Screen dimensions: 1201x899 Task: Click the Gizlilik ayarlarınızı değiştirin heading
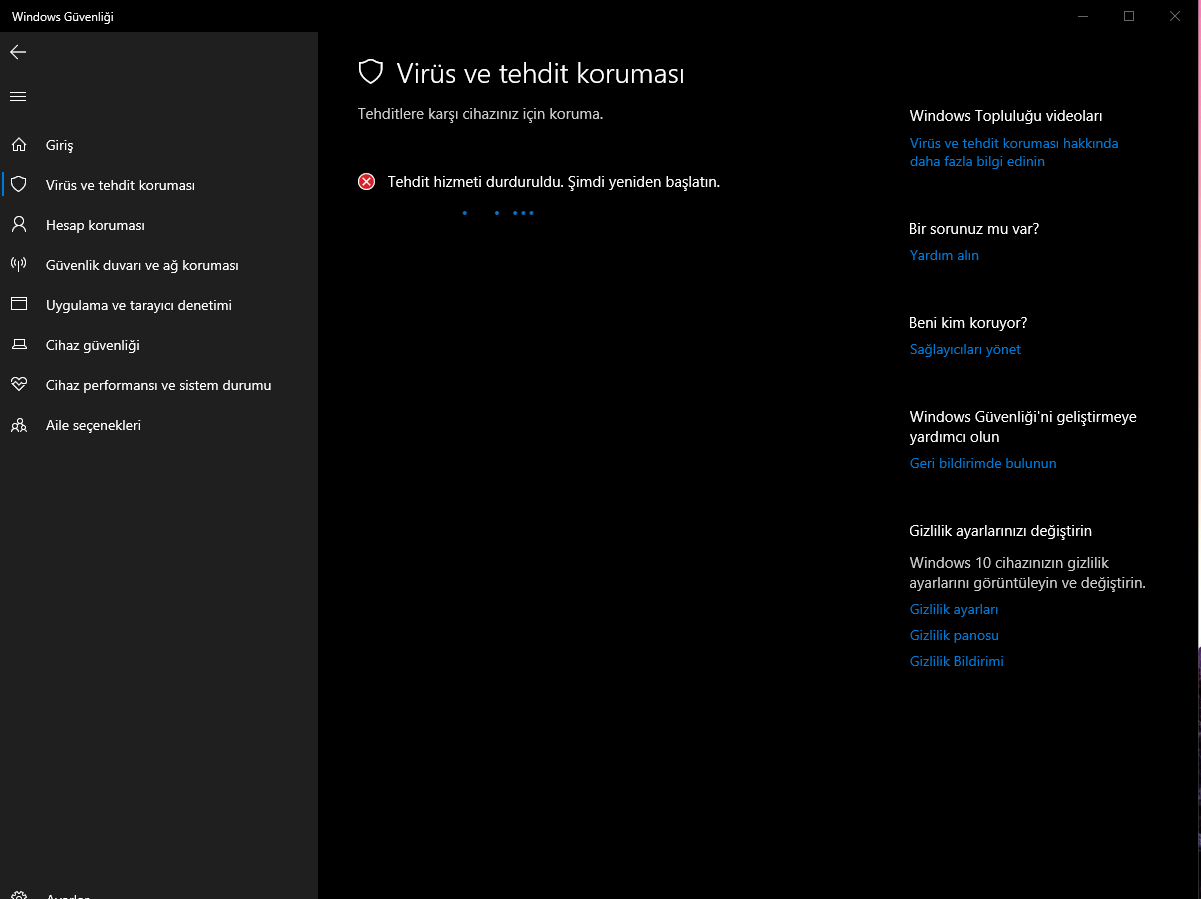coord(1001,531)
